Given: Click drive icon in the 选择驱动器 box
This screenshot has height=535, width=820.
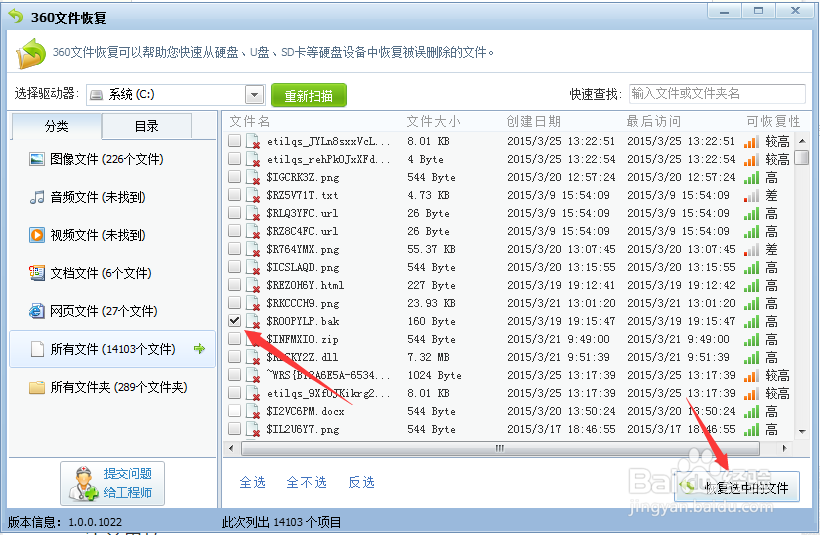Looking at the screenshot, I should (x=96, y=95).
